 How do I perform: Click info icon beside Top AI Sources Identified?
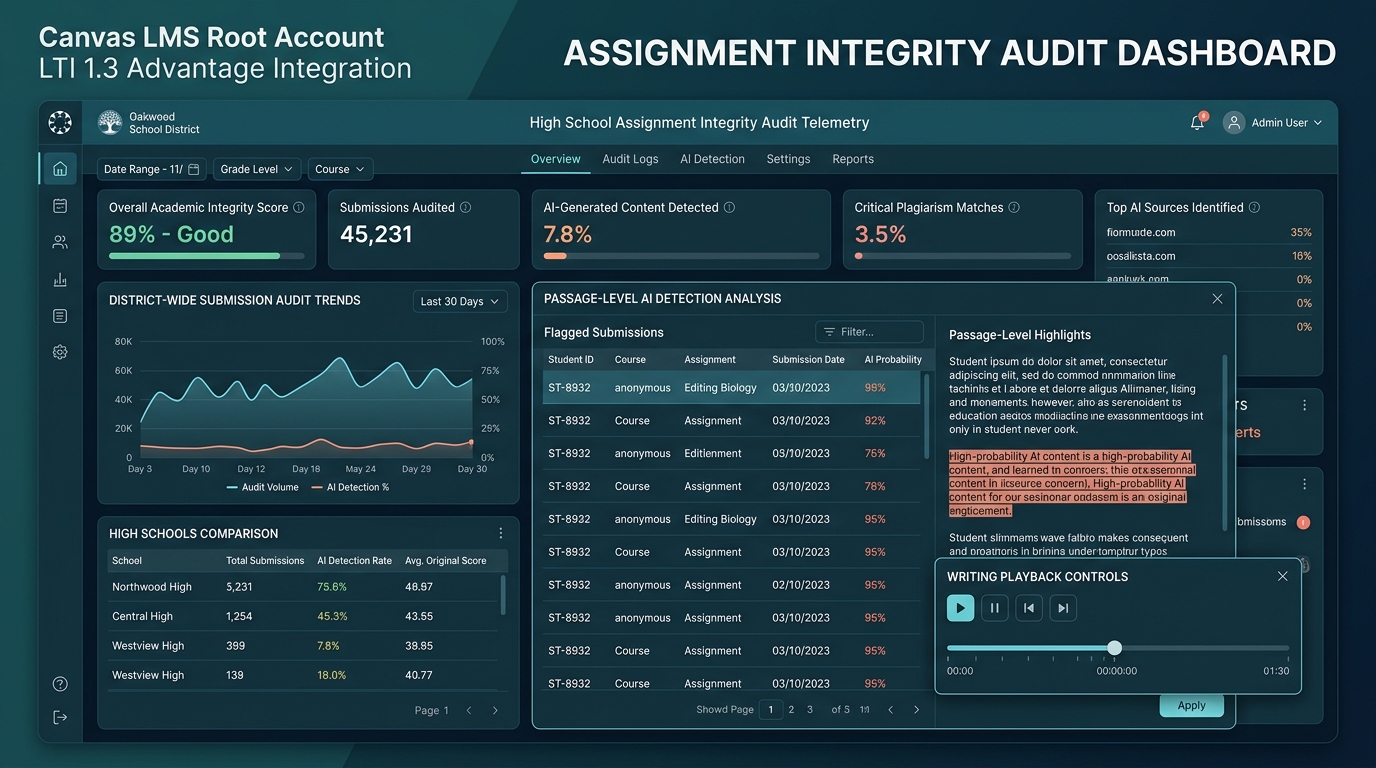click(1254, 208)
